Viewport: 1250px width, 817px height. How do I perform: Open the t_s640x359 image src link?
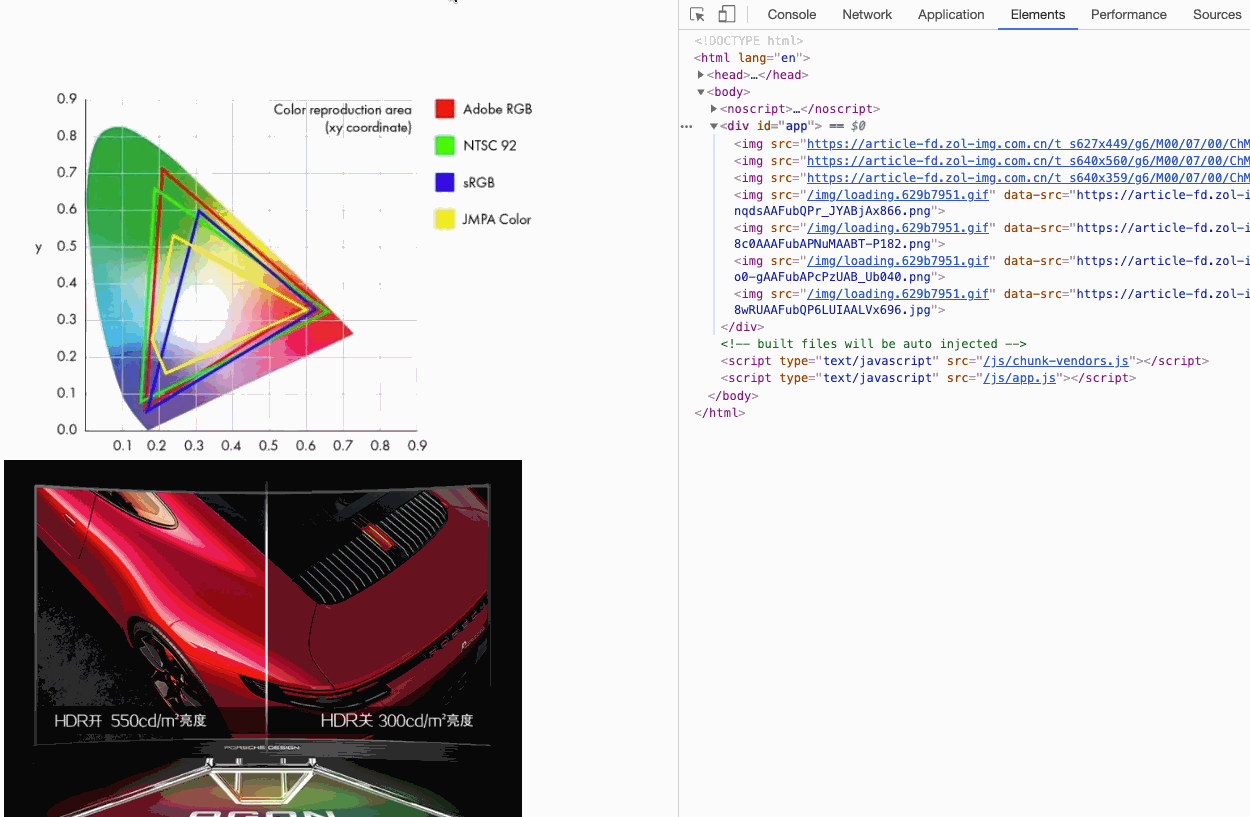[x=1028, y=178]
